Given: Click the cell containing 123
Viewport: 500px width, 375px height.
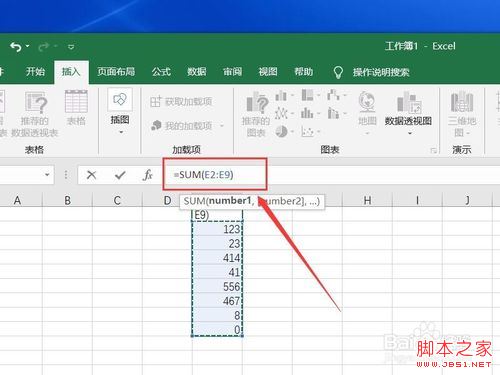Looking at the screenshot, I should click(217, 229).
